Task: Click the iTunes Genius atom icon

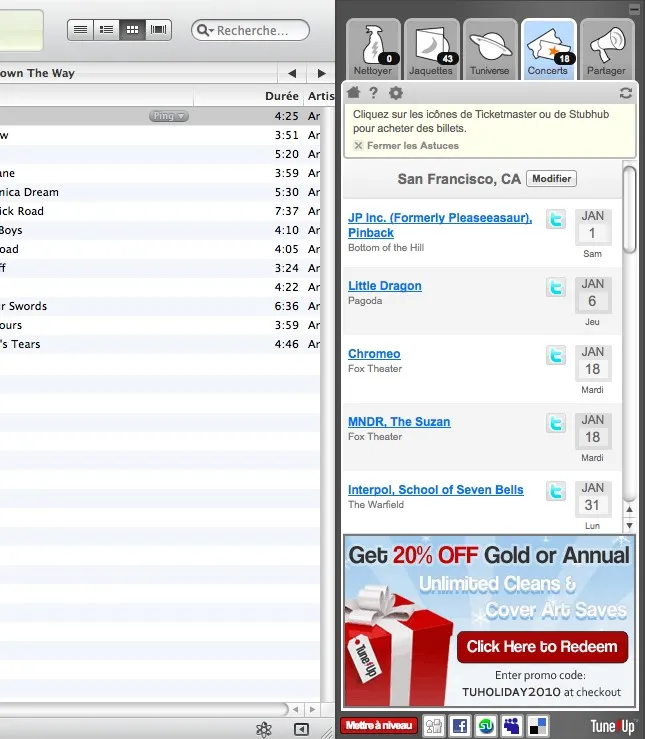Action: click(x=264, y=729)
